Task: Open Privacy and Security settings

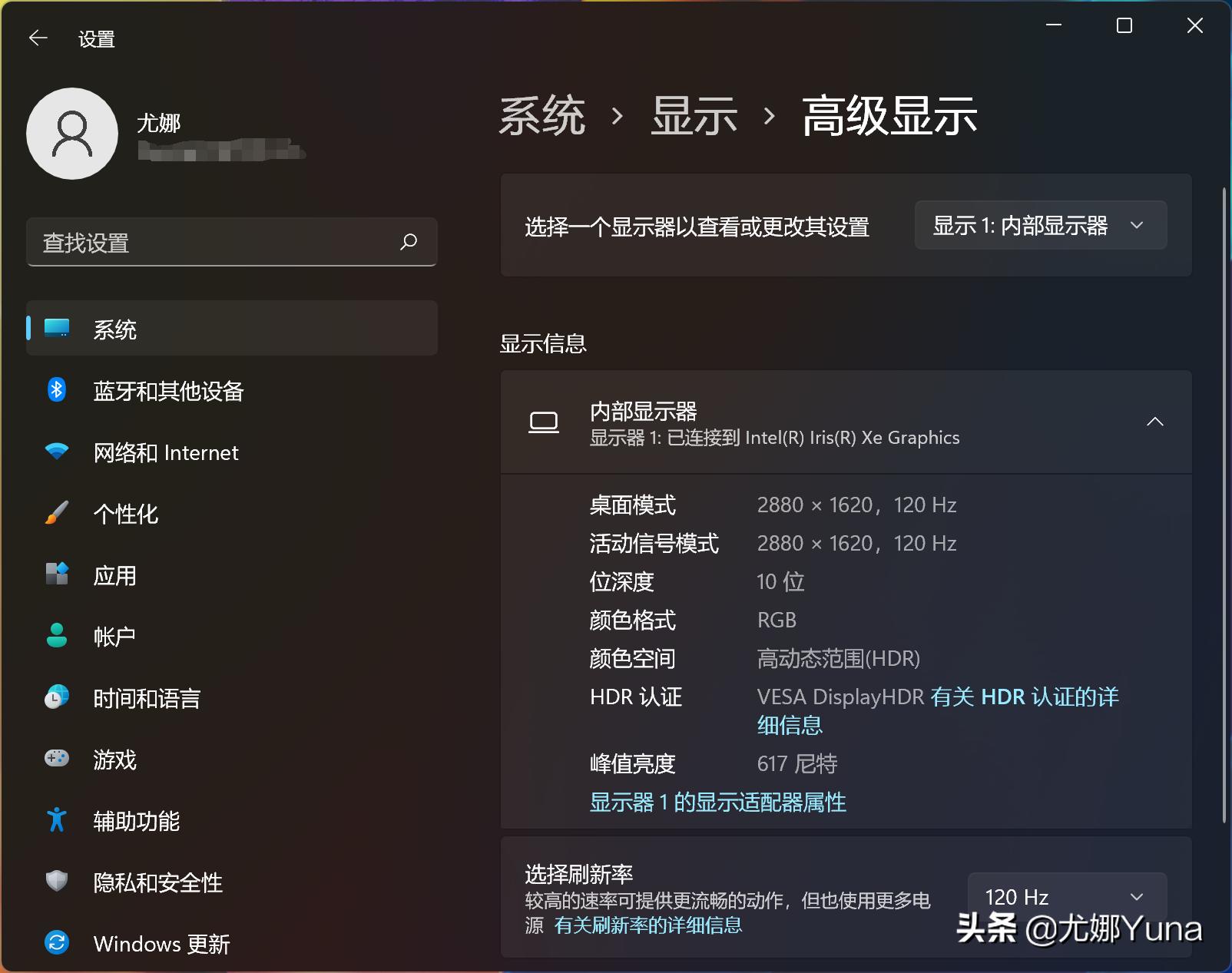Action: tap(157, 882)
